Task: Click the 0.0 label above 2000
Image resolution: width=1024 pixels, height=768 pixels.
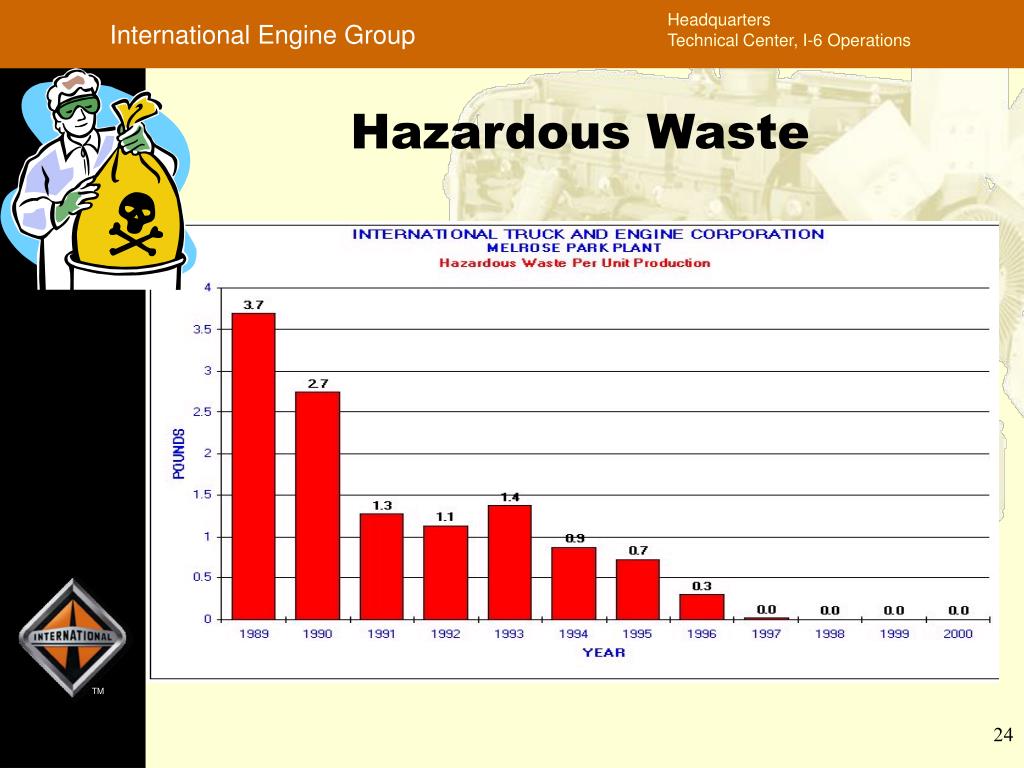Action: coord(958,610)
